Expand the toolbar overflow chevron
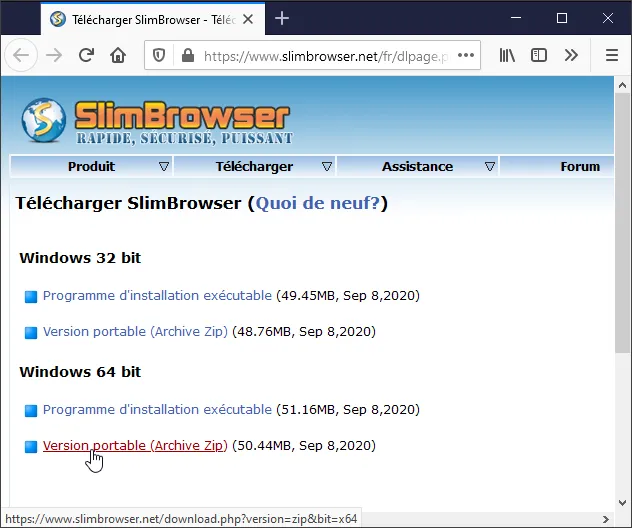Screen dimensions: 632x528 pos(571,55)
